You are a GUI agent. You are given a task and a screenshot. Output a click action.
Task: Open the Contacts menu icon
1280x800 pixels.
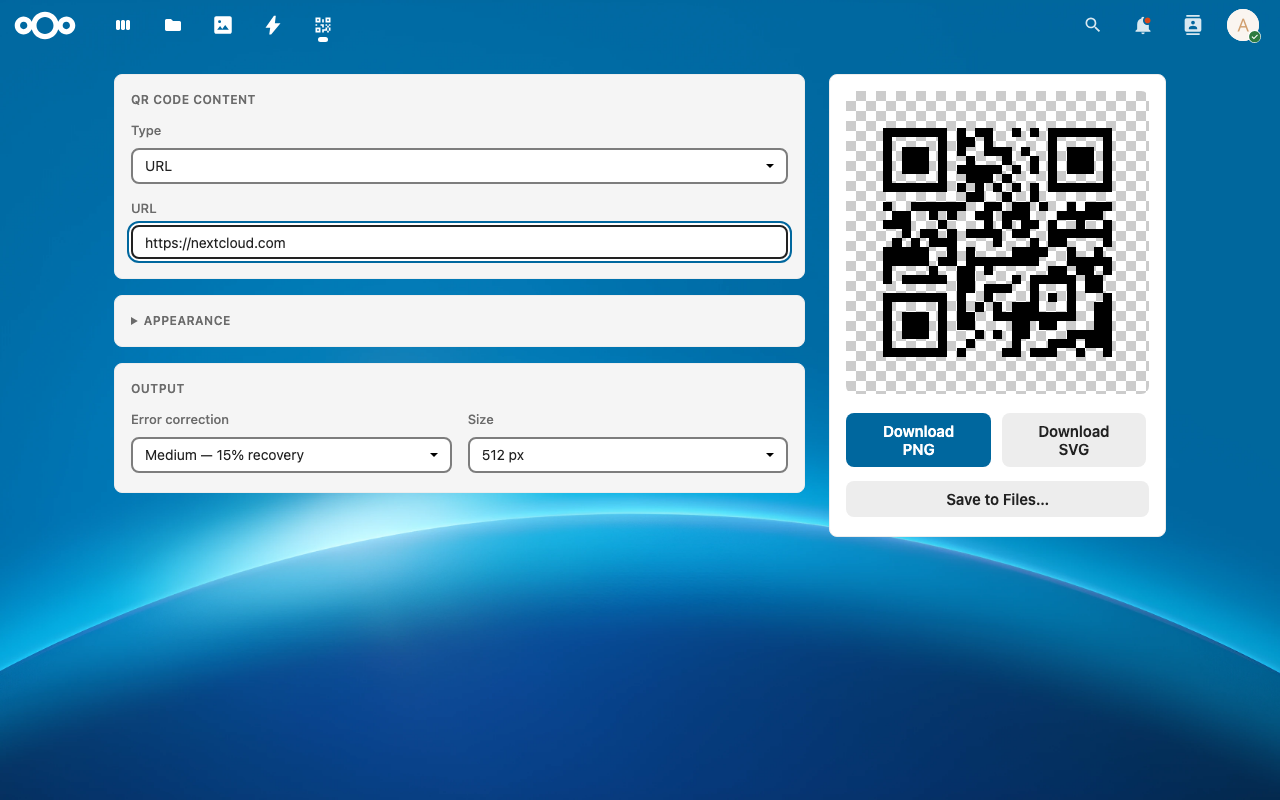(1193, 25)
